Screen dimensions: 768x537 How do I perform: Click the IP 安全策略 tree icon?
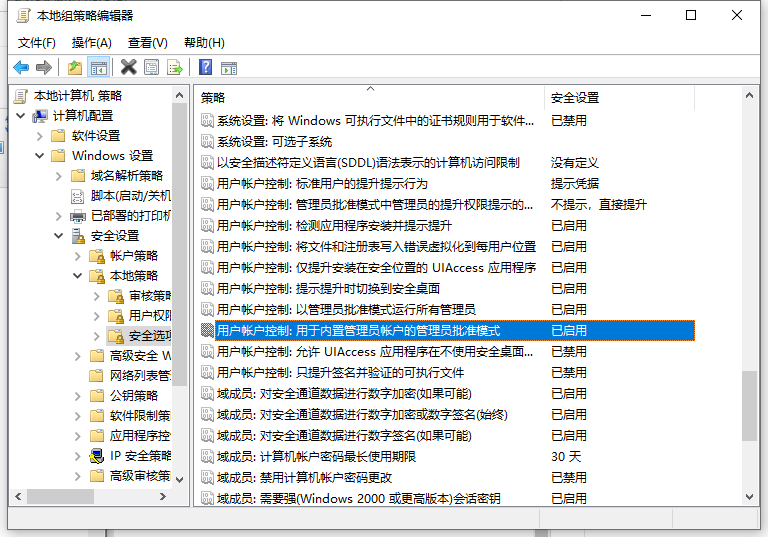click(x=96, y=456)
